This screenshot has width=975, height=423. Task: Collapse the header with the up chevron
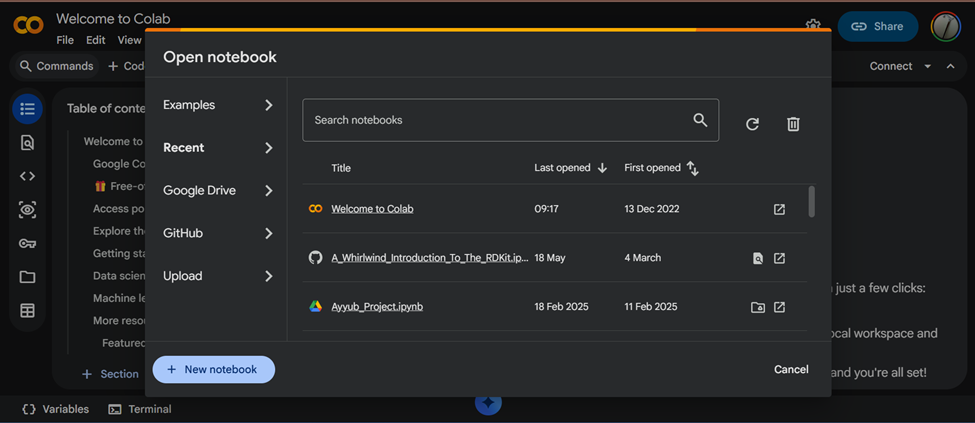pos(950,67)
